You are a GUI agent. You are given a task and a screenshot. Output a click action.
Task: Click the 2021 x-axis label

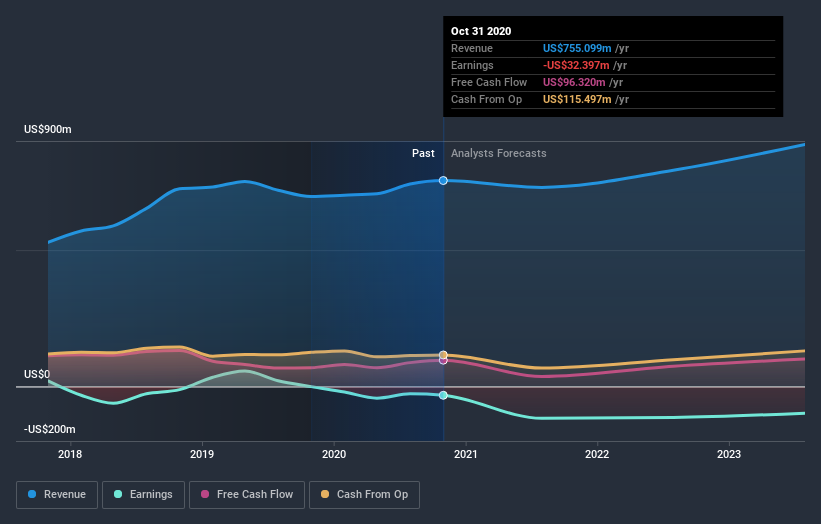coord(465,454)
